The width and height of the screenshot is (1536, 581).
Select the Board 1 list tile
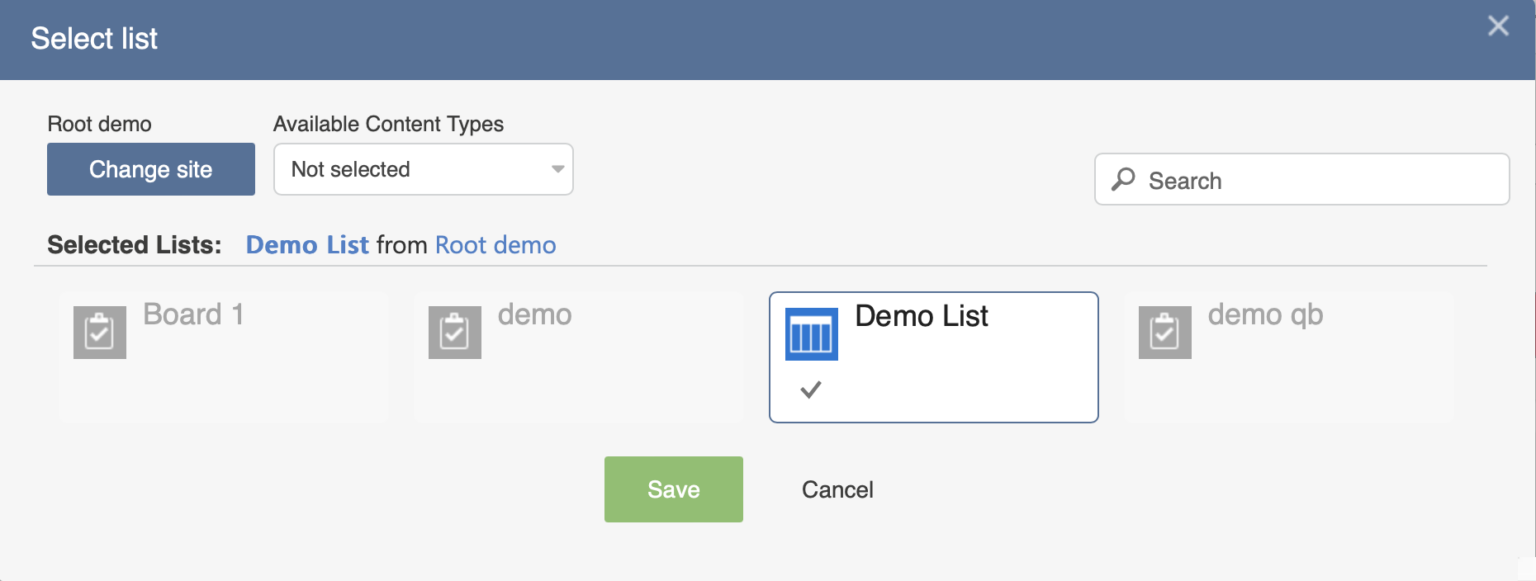tap(223, 357)
